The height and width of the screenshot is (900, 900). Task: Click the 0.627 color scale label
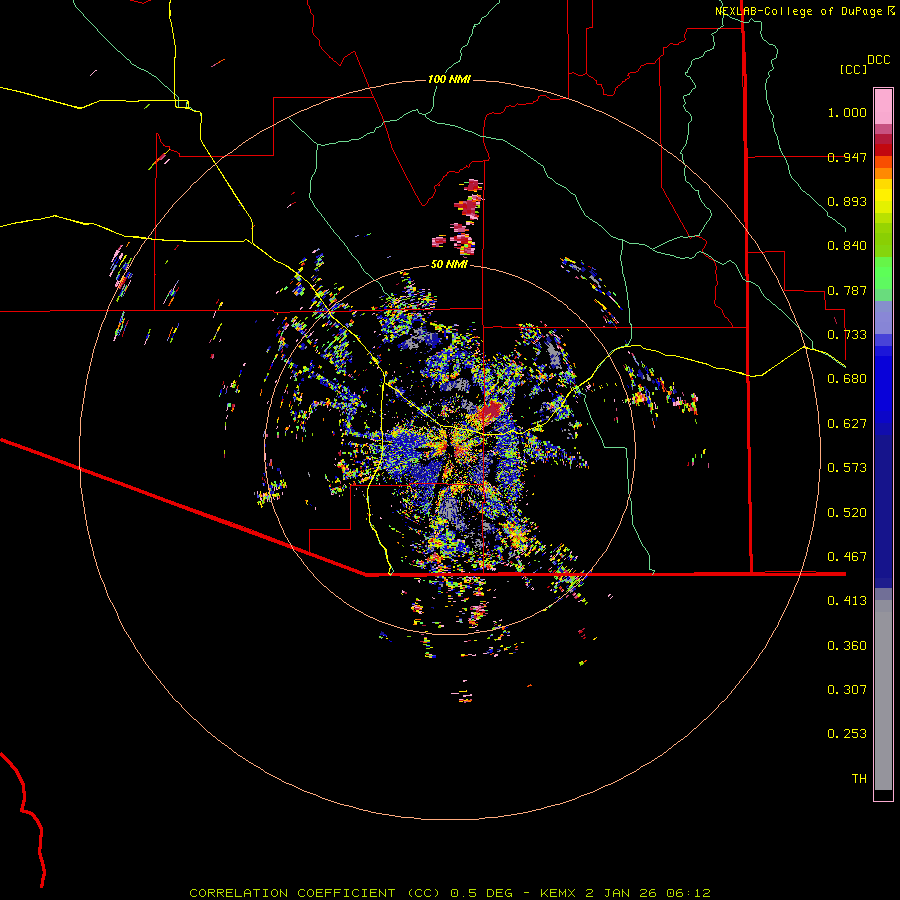(x=847, y=424)
